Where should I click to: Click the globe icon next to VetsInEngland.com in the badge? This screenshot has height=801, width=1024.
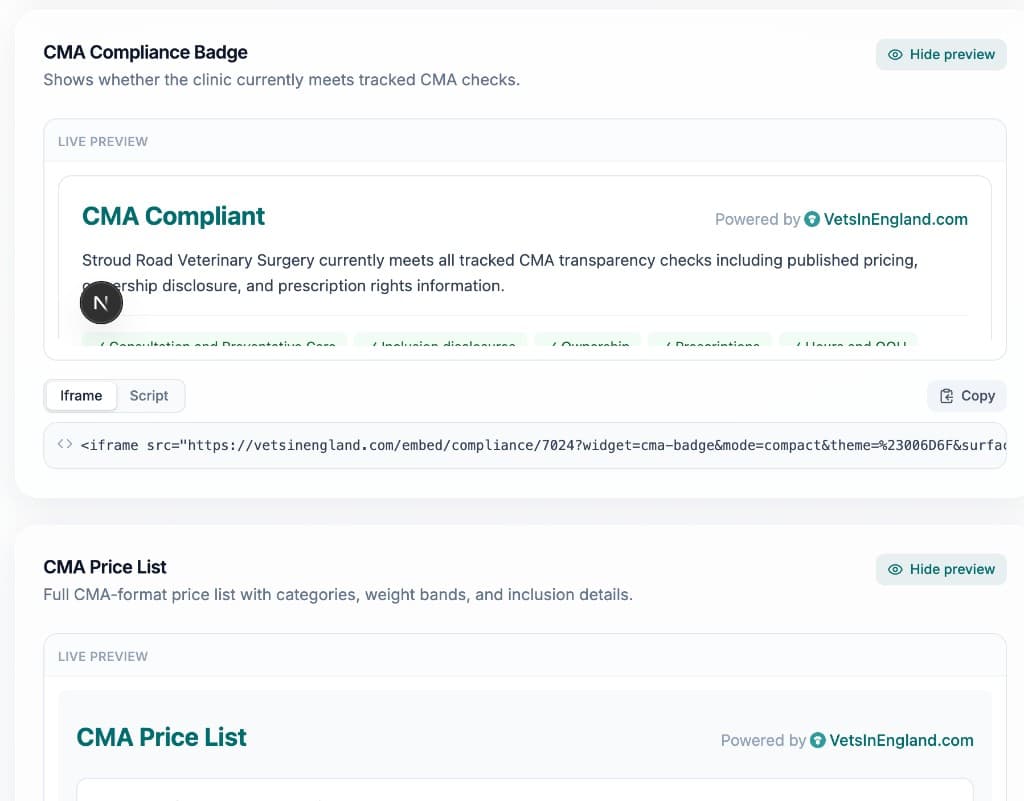(x=814, y=219)
